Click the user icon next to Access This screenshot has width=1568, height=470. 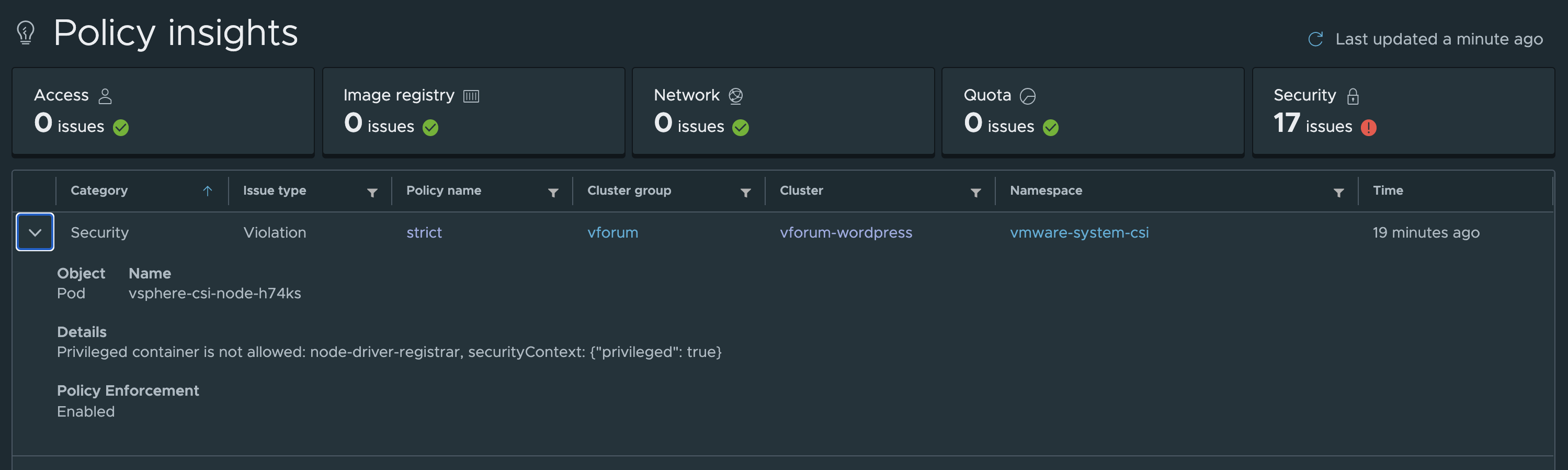coord(105,96)
